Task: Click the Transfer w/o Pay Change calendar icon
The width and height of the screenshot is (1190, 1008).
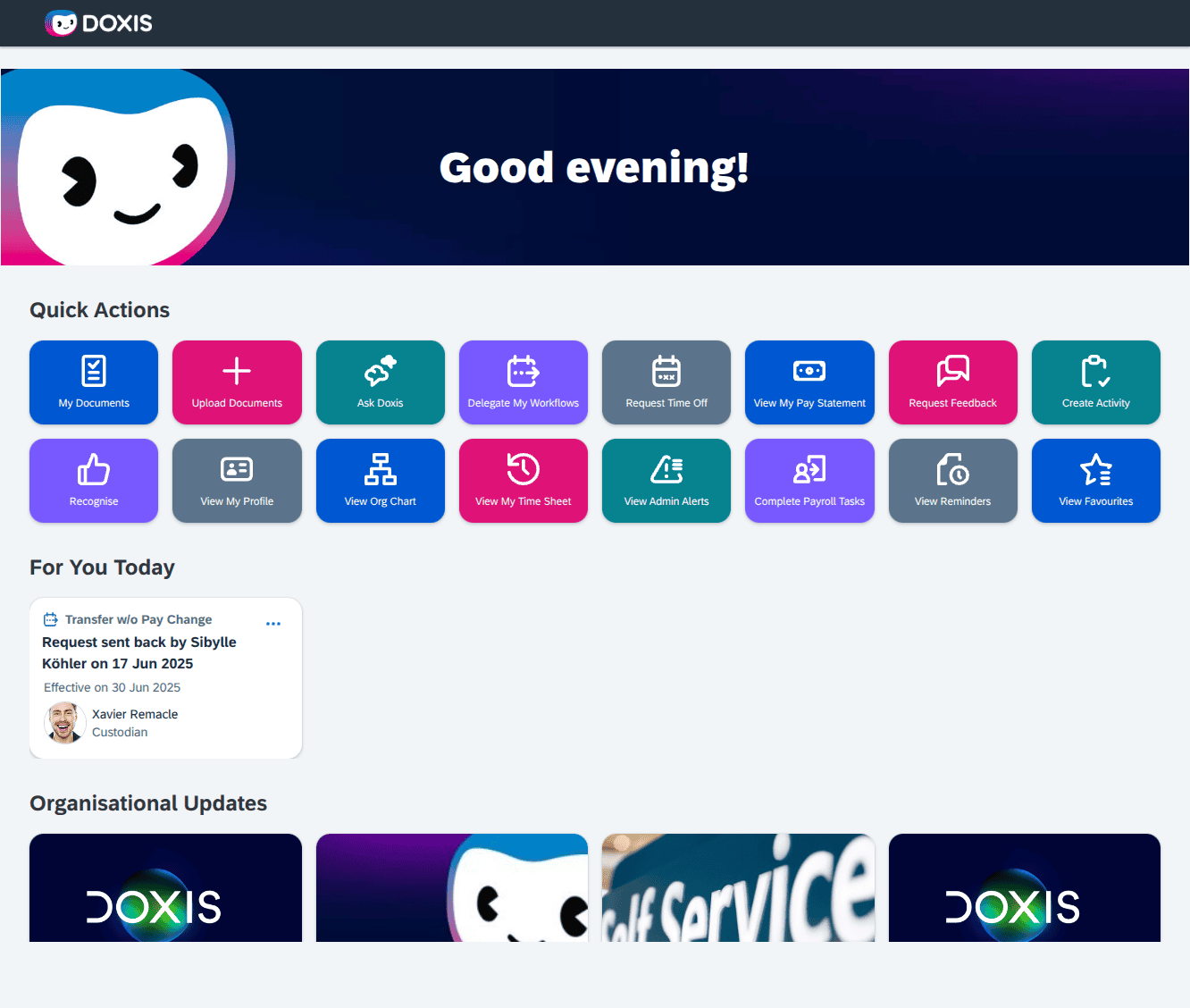Action: 51,619
